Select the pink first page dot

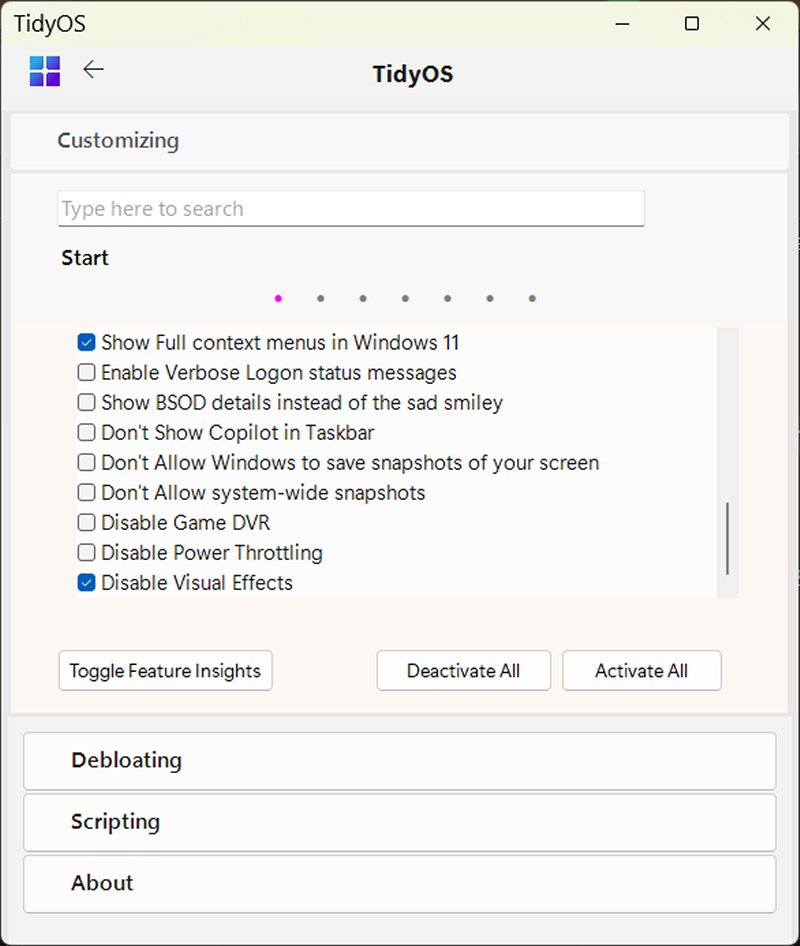278,298
